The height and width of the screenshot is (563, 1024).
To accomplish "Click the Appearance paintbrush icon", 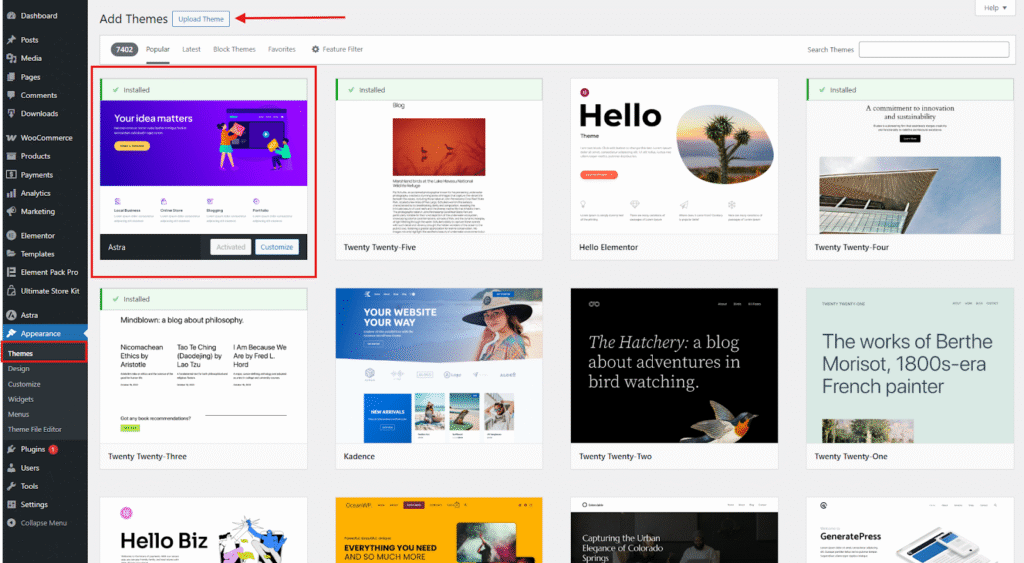I will tap(11, 334).
